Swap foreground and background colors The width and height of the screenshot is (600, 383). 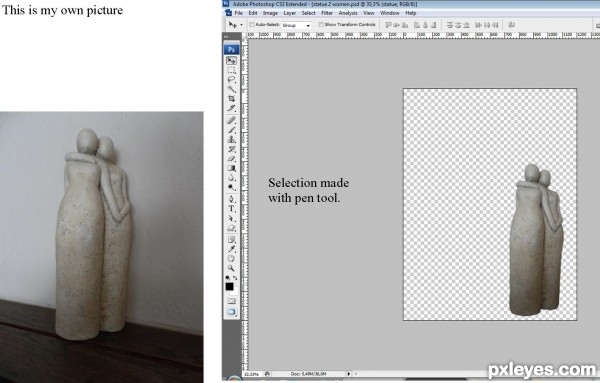(235, 278)
